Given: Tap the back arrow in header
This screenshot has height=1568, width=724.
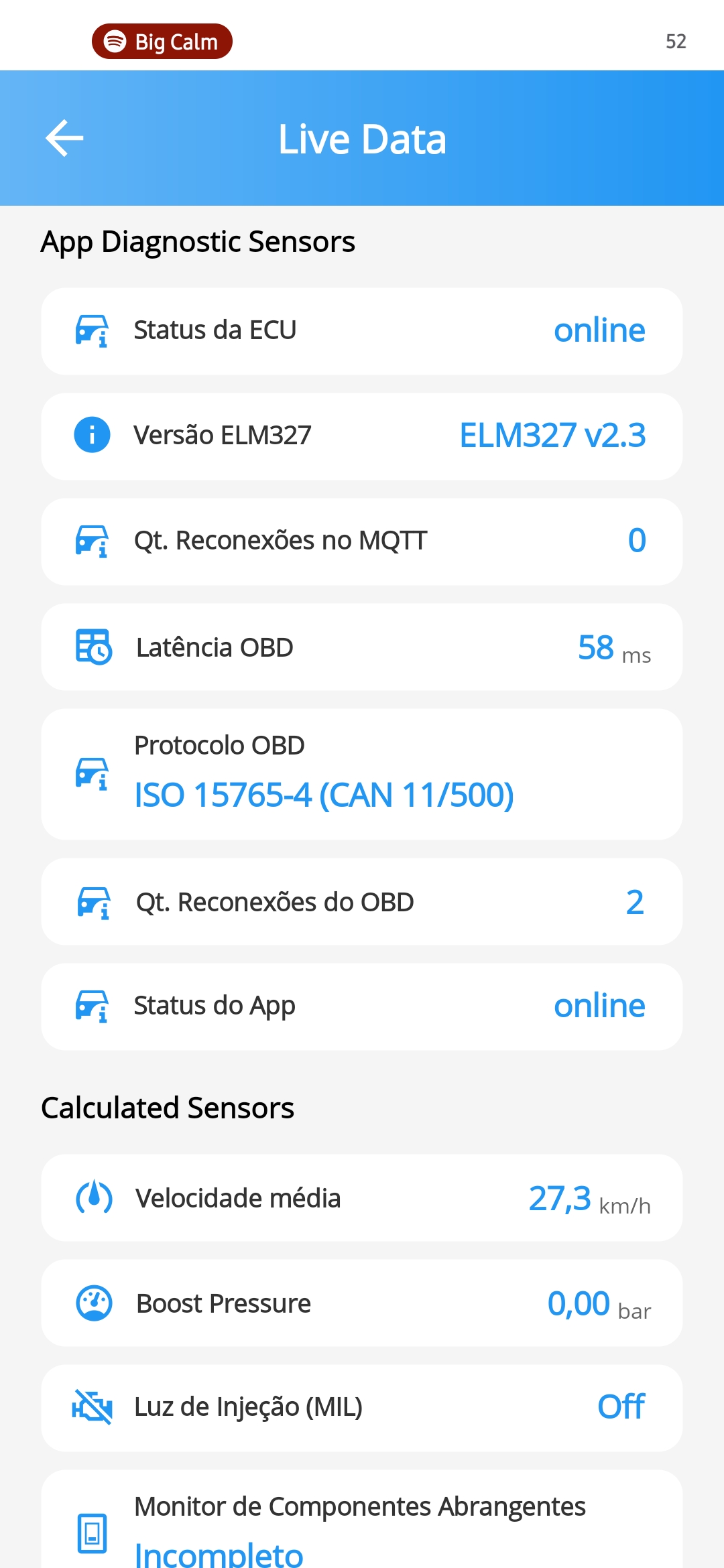Looking at the screenshot, I should coord(64,138).
